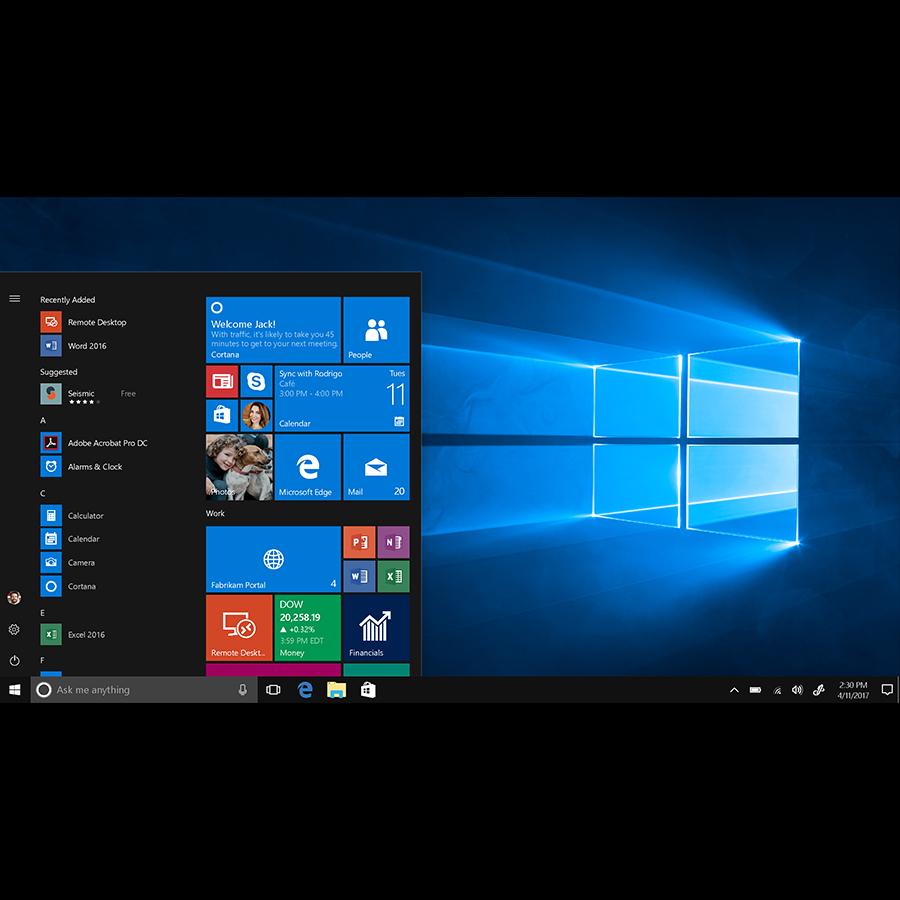900x900 pixels.
Task: Jump via letter A header in app list
Action: 42,420
